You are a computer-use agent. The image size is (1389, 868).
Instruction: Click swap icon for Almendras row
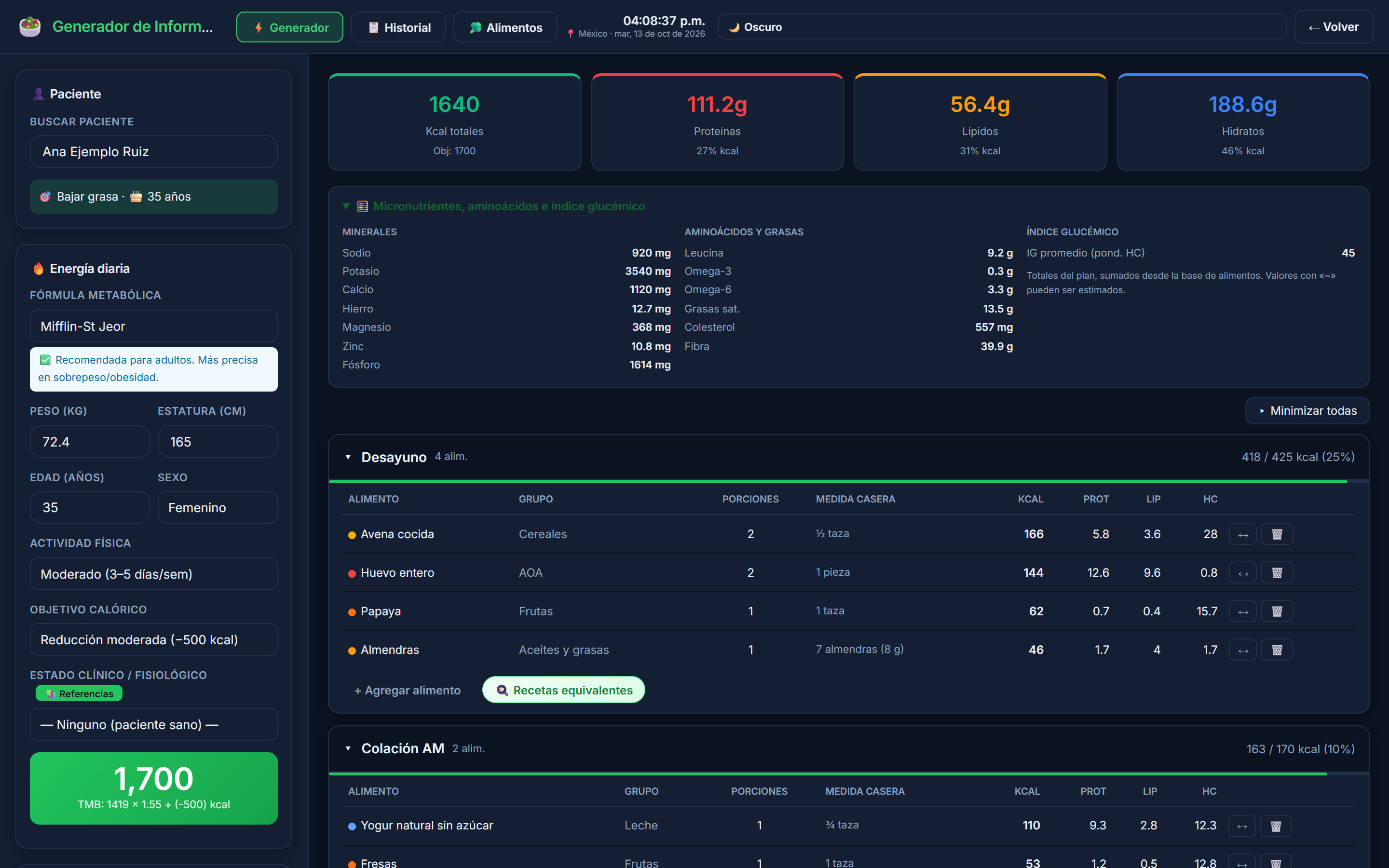click(x=1243, y=650)
